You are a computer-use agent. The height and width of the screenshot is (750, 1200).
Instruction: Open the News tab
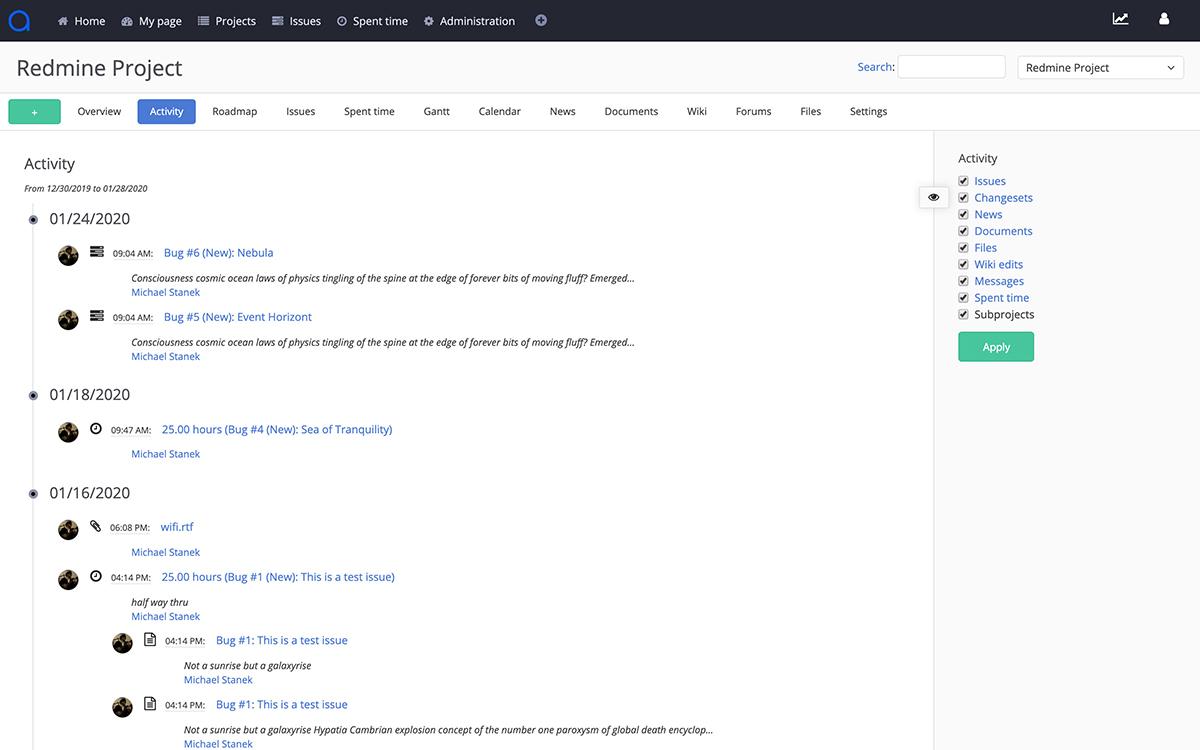tap(563, 111)
